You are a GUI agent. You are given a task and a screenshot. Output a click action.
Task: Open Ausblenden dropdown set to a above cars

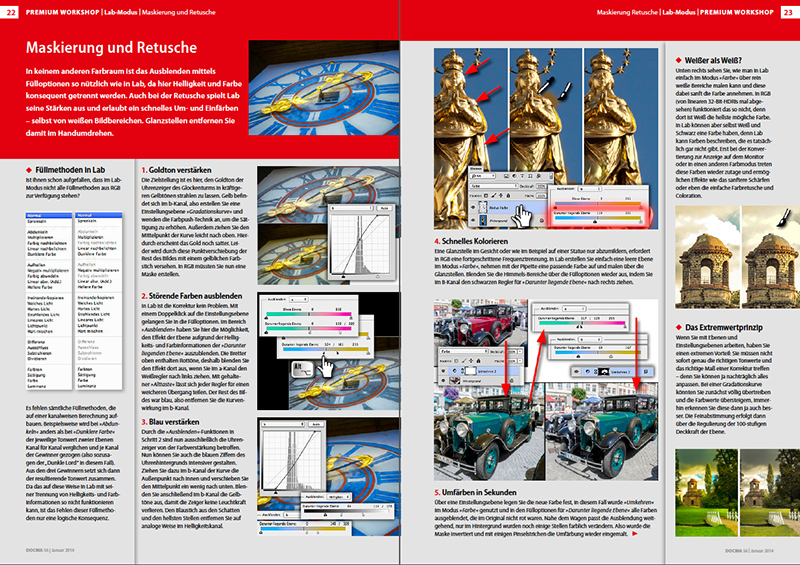click(x=574, y=309)
